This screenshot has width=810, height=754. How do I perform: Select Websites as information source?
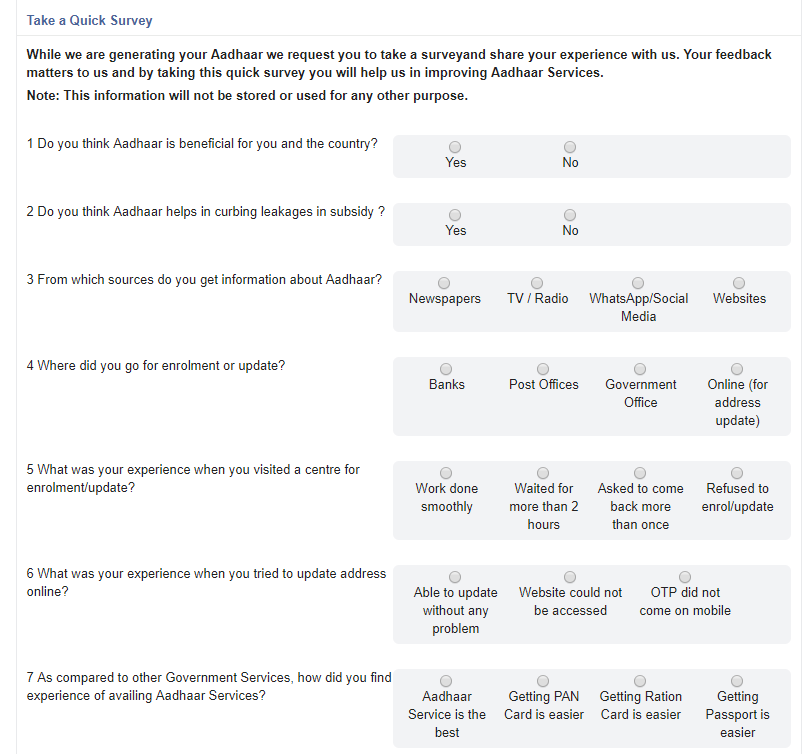tap(739, 283)
